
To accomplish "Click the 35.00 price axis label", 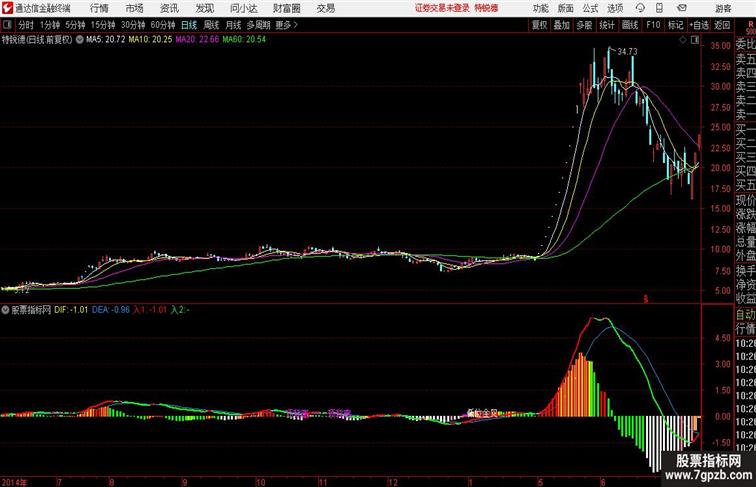I will (720, 45).
